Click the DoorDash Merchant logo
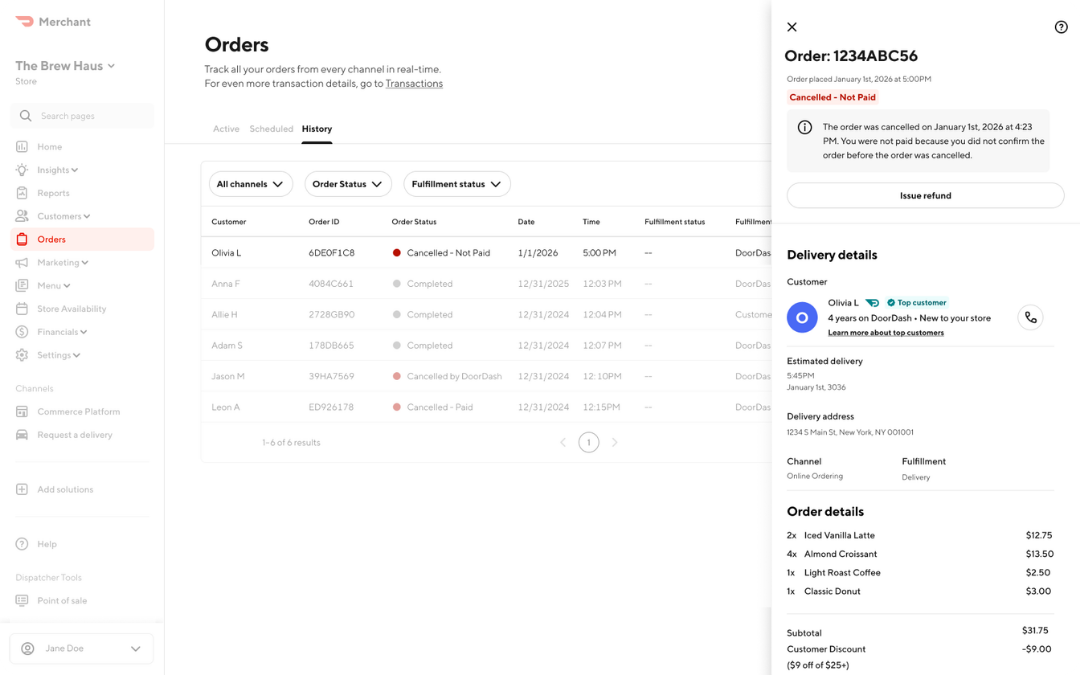The height and width of the screenshot is (675, 1080). click(51, 21)
